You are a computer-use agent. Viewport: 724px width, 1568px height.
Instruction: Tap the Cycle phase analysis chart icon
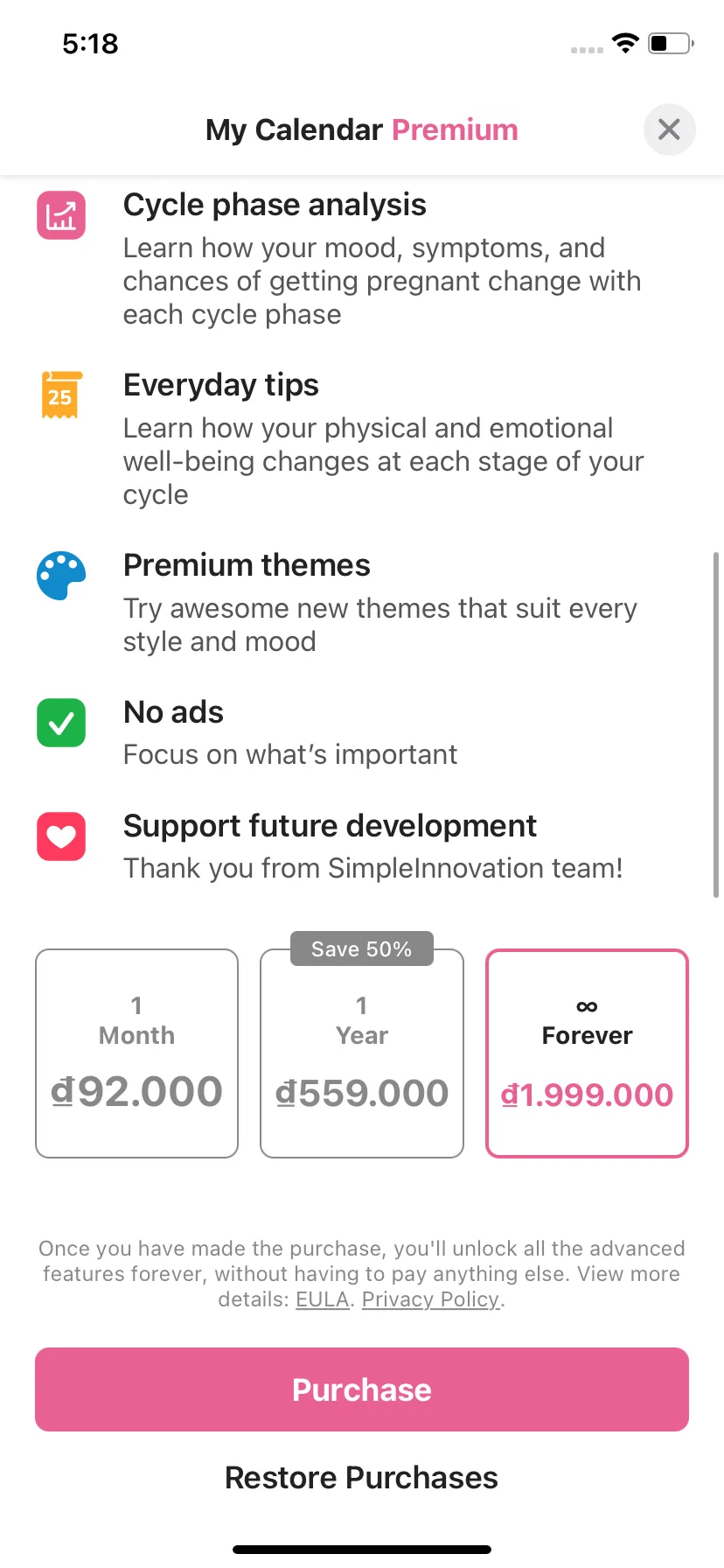(61, 215)
